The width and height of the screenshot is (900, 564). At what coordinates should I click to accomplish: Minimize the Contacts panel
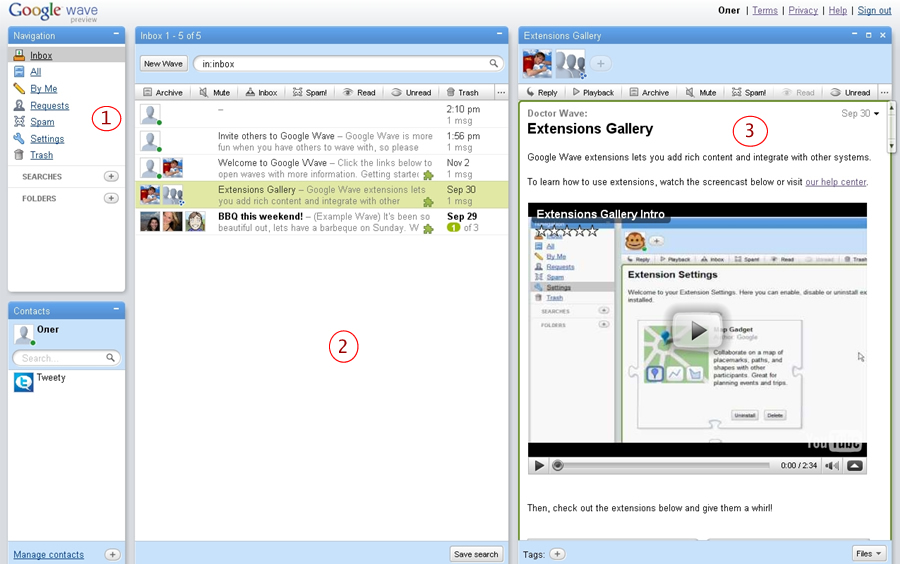tap(116, 310)
